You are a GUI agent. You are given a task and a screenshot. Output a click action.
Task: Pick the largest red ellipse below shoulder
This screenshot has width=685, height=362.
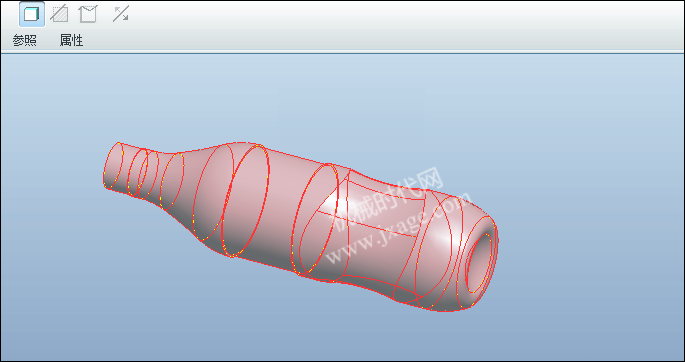click(245, 200)
